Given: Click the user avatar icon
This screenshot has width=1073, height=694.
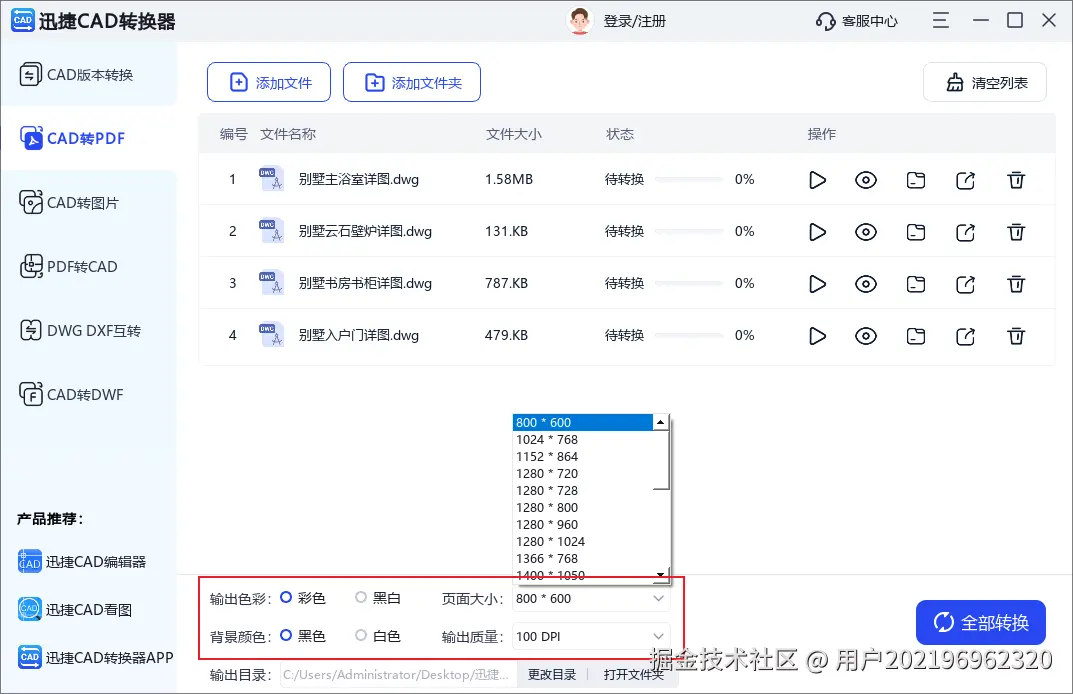Looking at the screenshot, I should (579, 21).
